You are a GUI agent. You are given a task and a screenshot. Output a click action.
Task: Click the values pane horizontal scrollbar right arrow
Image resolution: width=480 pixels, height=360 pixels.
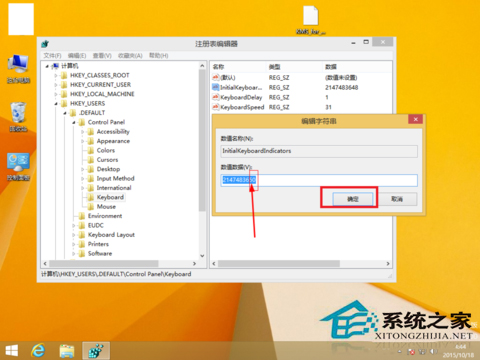coord(388,263)
